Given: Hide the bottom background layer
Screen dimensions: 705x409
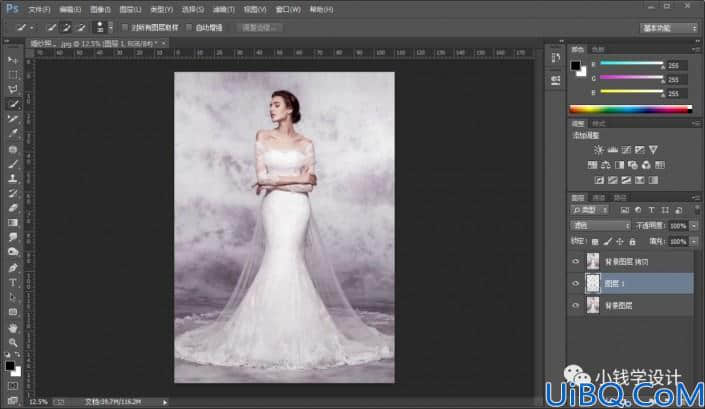Looking at the screenshot, I should coord(576,305).
